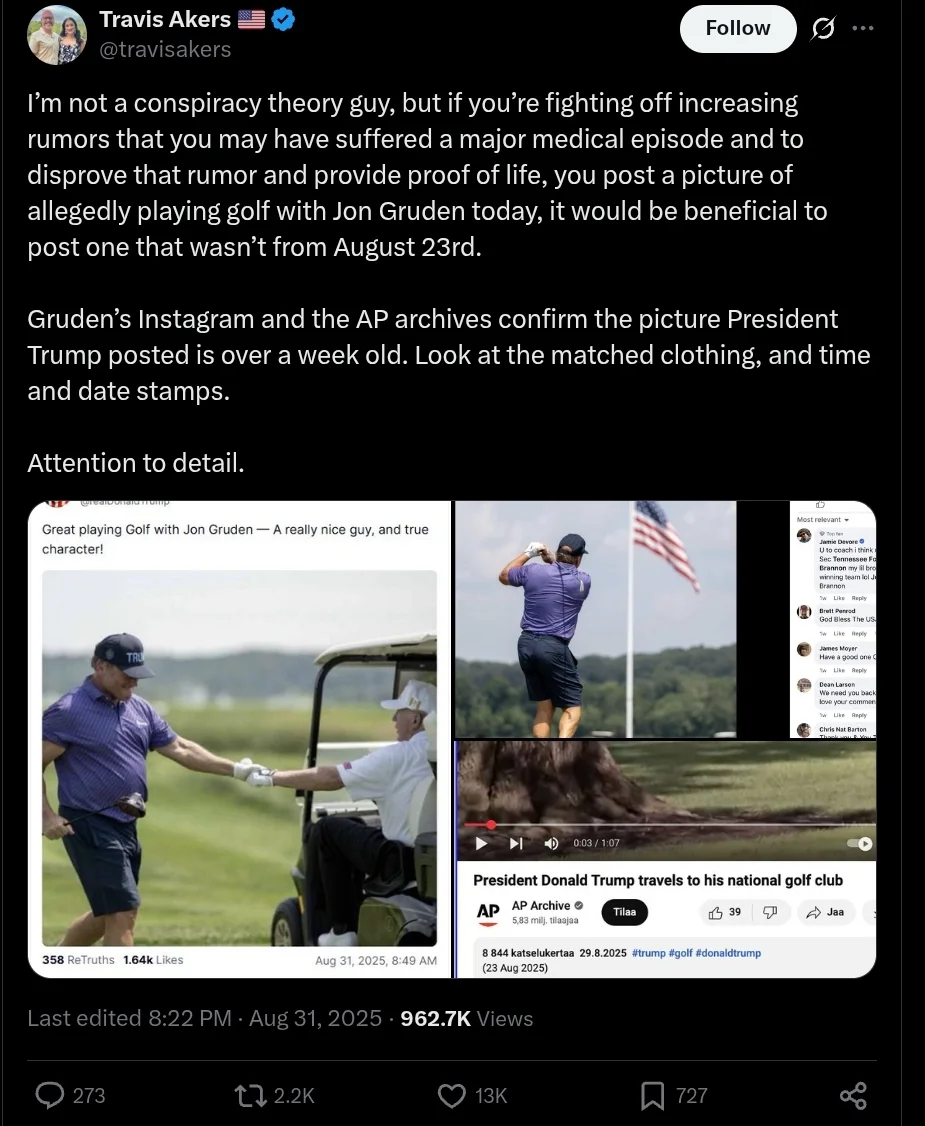Open the golfer with flag image
925x1126 pixels.
pos(596,619)
